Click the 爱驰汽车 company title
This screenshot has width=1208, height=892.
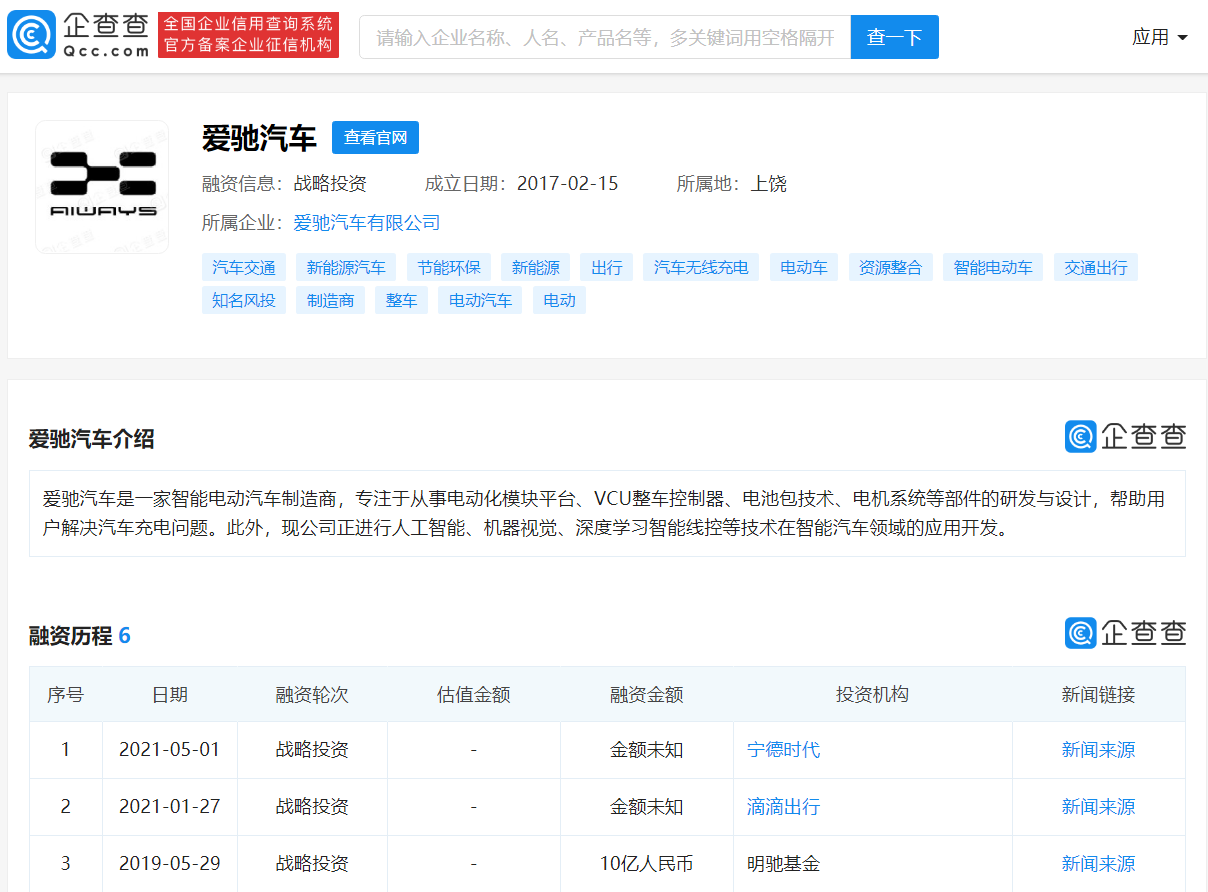[260, 138]
